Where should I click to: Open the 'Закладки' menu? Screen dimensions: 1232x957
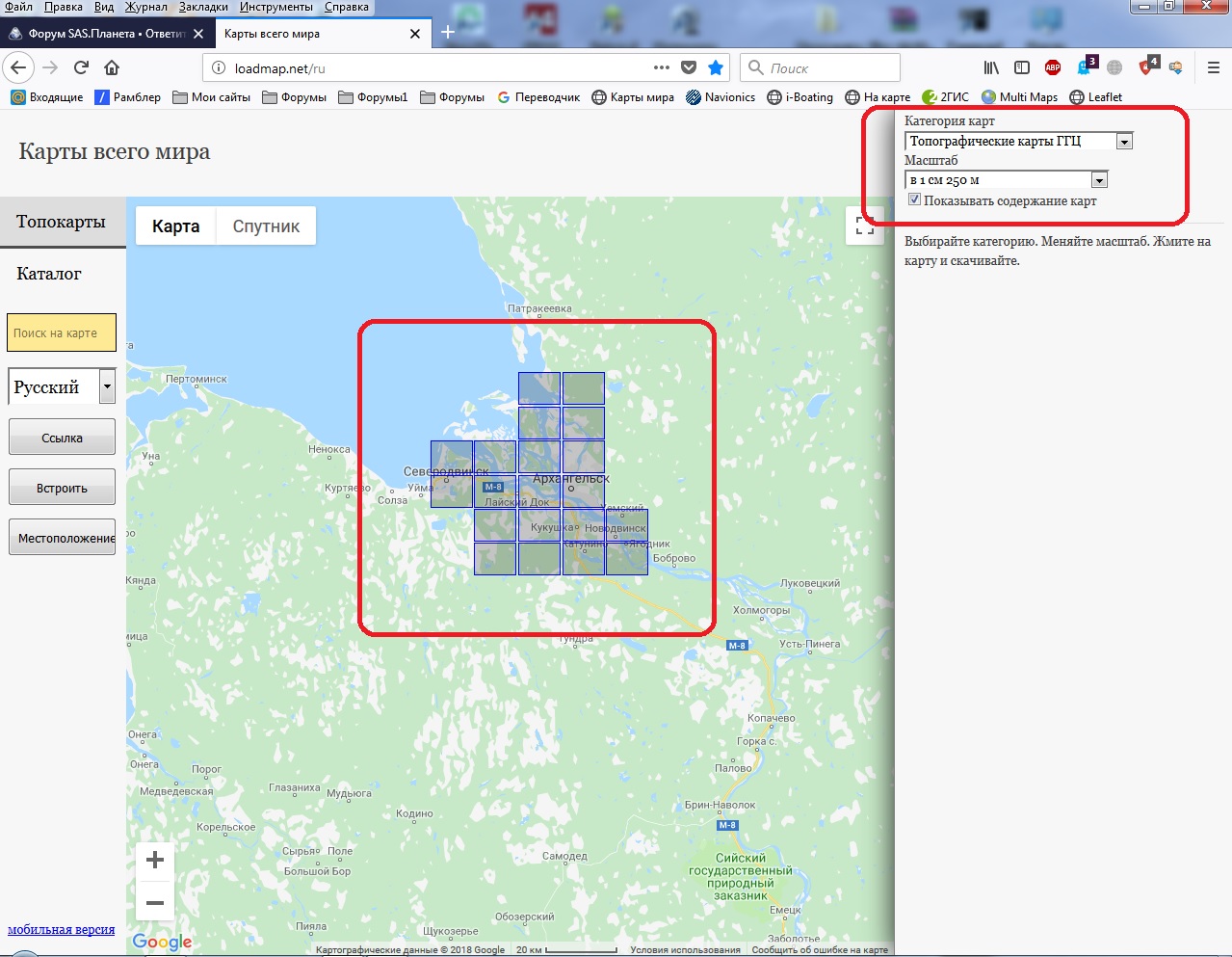(x=202, y=7)
